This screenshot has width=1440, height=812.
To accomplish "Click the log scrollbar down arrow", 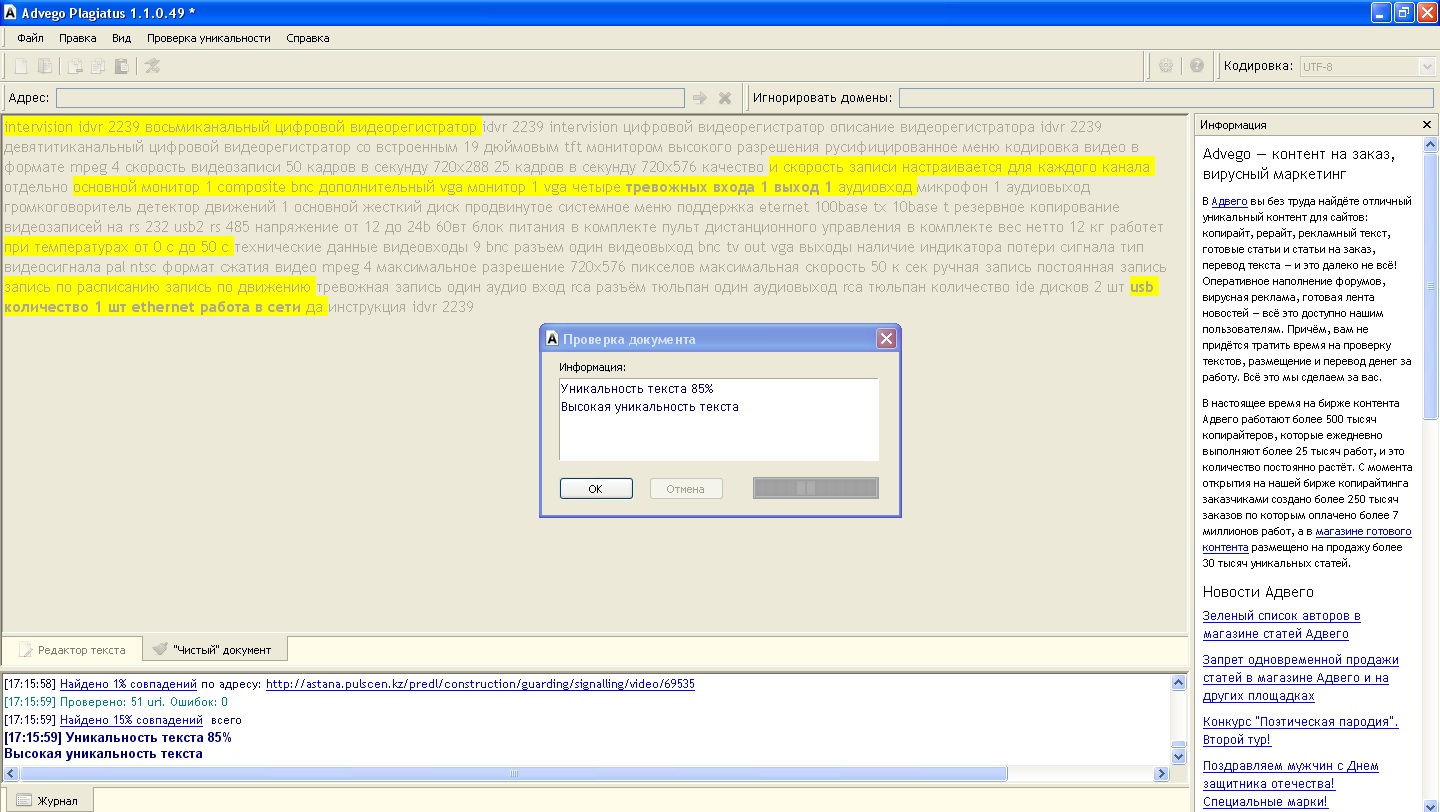I will tap(1178, 758).
